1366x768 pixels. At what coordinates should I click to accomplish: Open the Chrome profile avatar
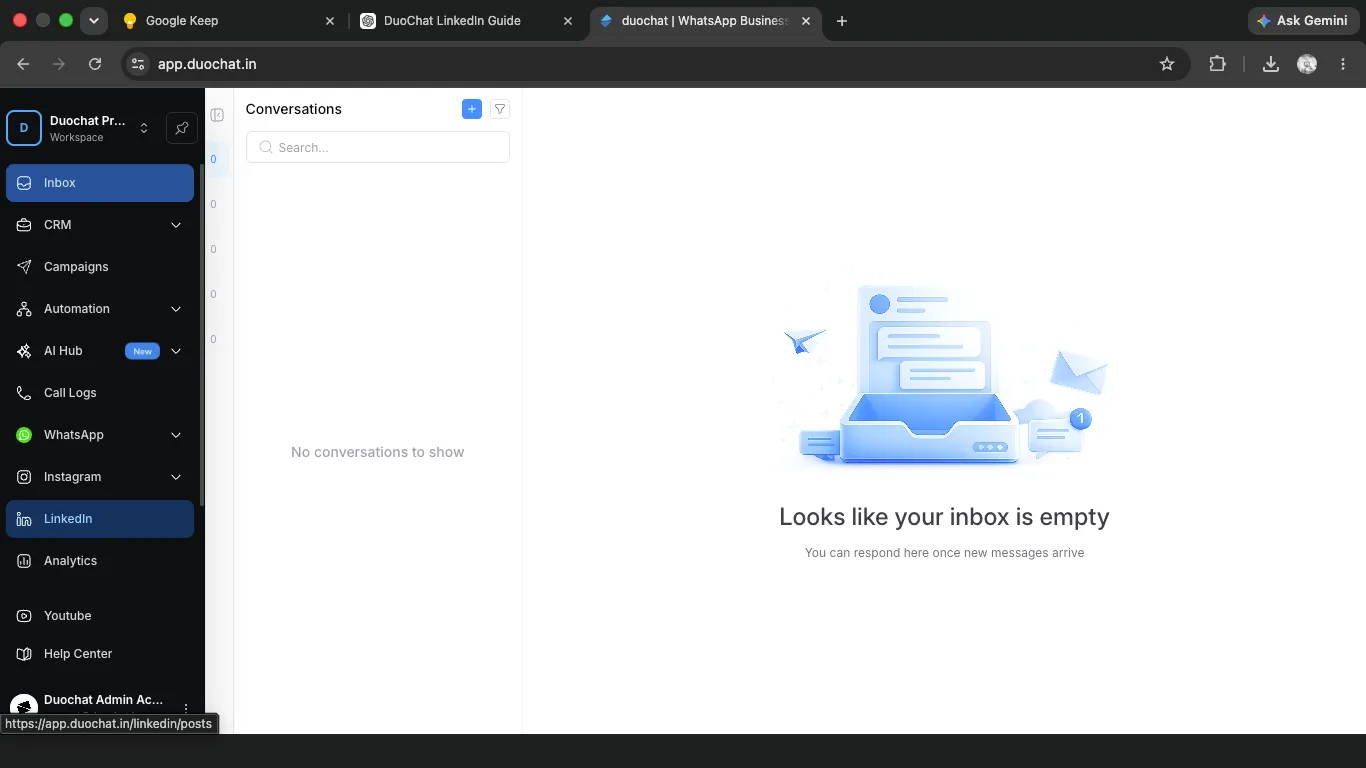point(1307,64)
